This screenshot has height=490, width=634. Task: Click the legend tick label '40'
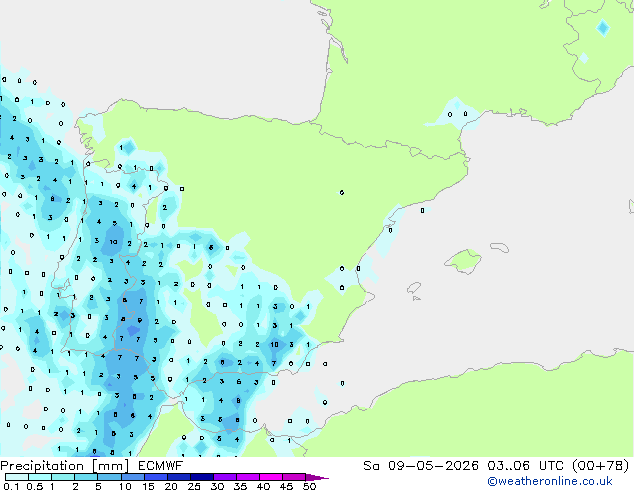[x=263, y=486]
